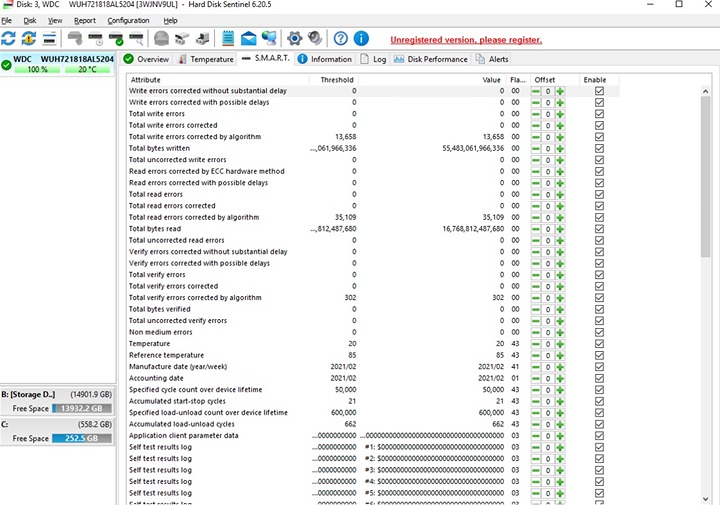
Task: Click the blue info About toolbar icon
Action: (361, 39)
